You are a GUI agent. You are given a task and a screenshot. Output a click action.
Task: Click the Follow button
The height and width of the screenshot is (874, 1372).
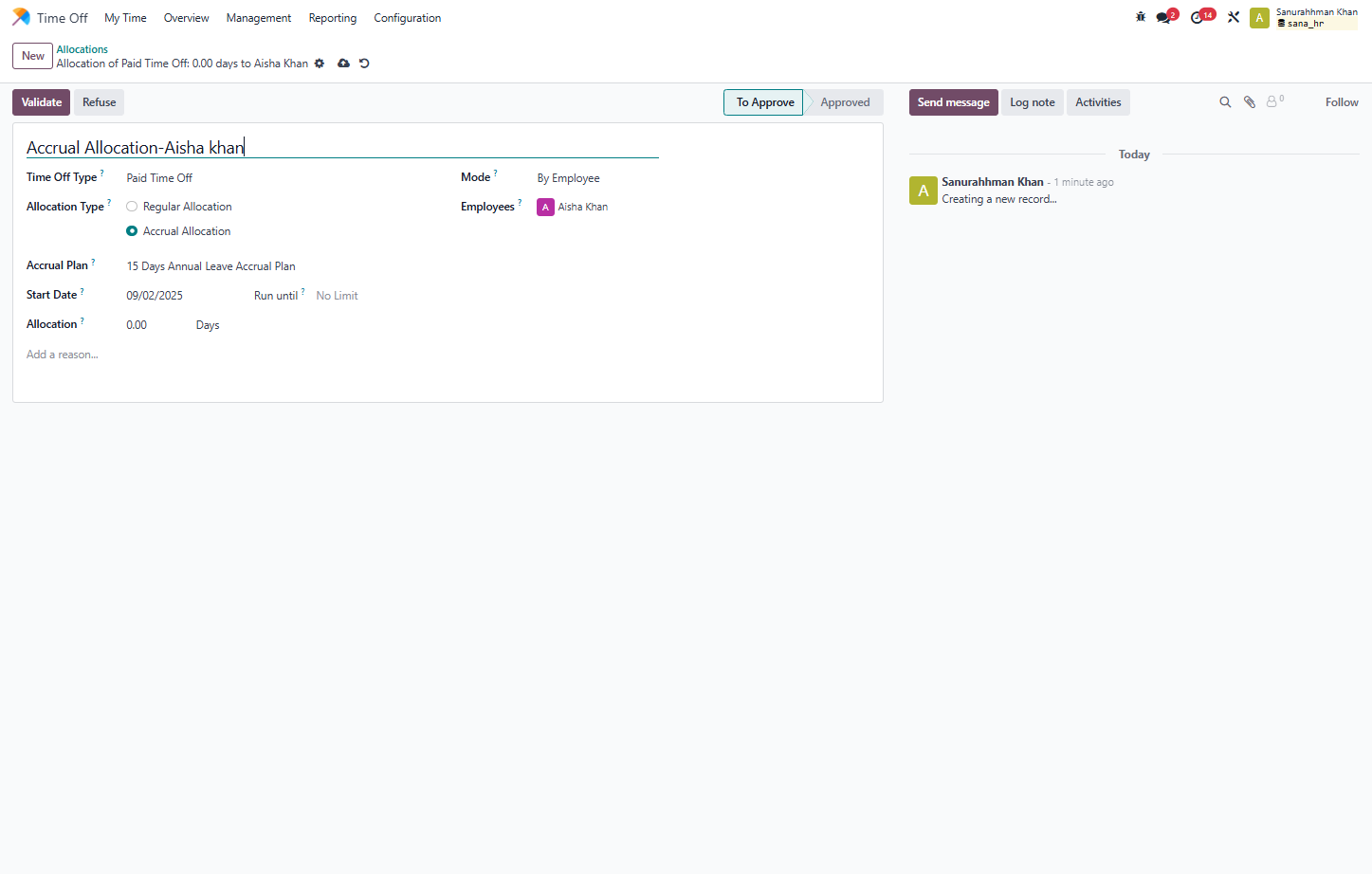coord(1342,102)
